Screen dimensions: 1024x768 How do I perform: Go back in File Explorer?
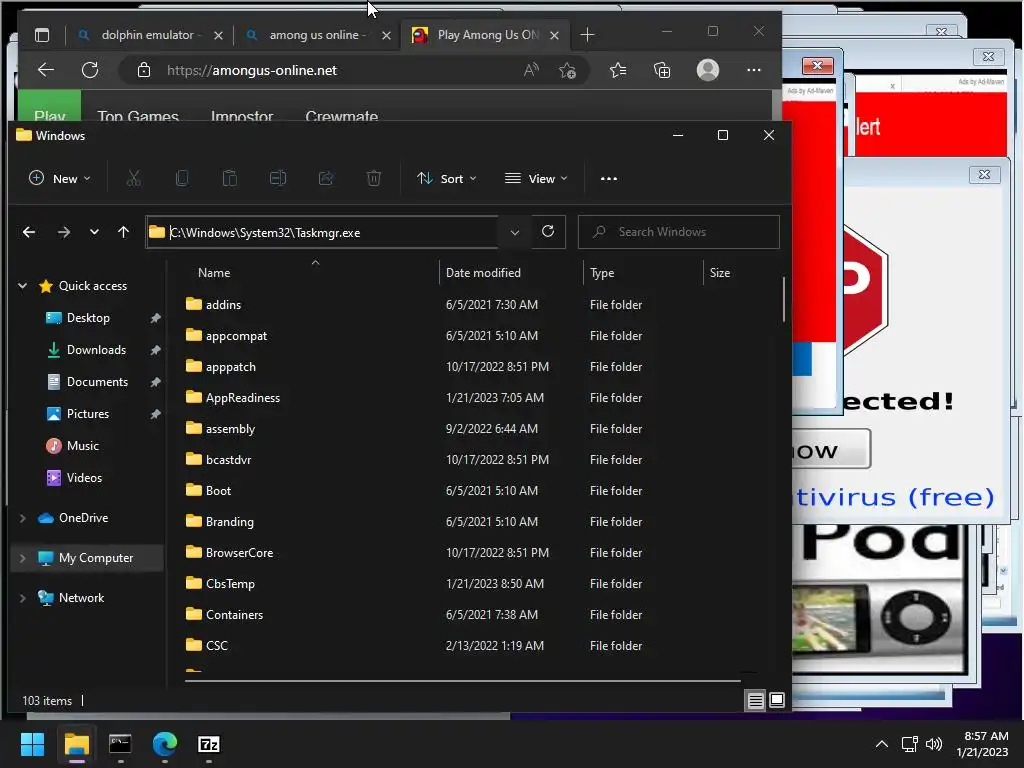[x=29, y=232]
